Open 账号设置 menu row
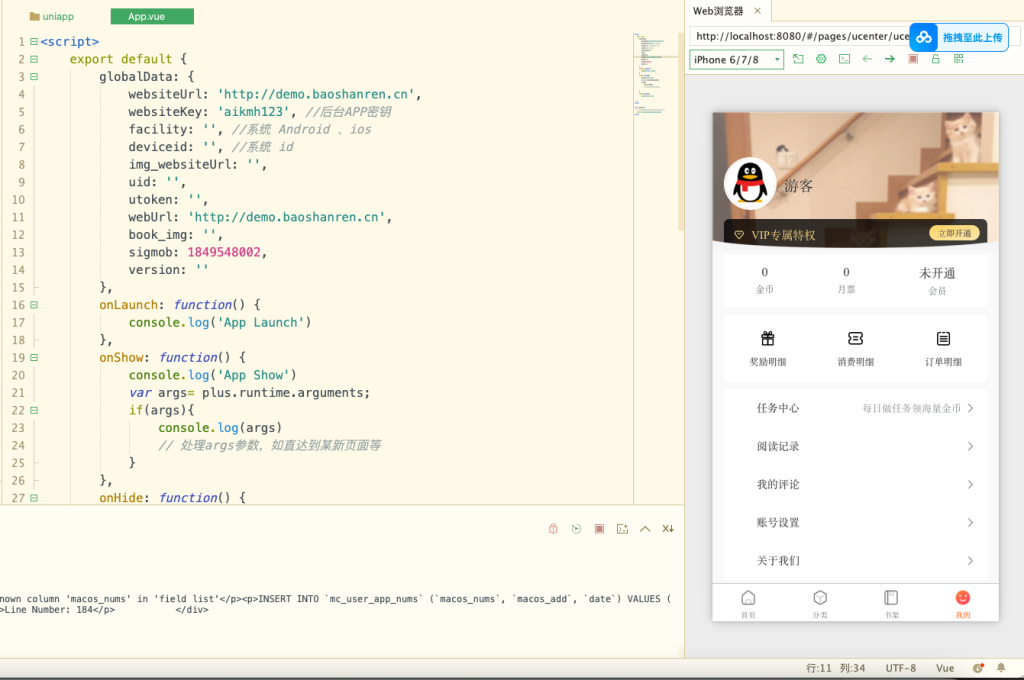 (856, 523)
